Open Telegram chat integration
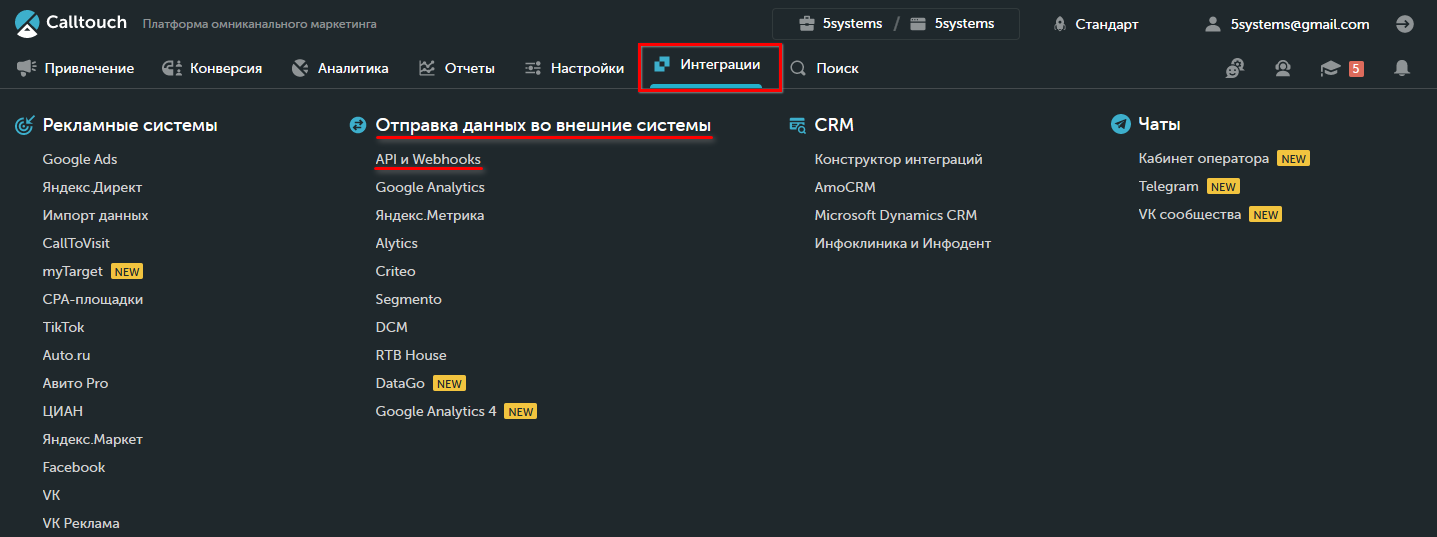 point(1168,186)
